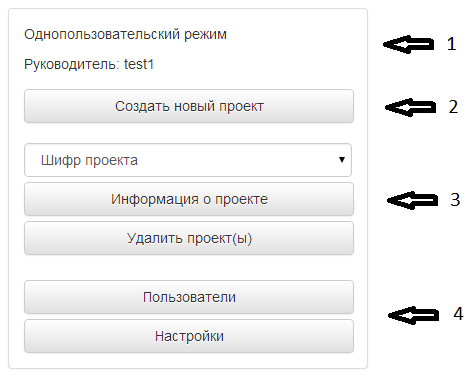This screenshot has width=472, height=377.
Task: Select the annotation number 4
Action: pos(458,314)
